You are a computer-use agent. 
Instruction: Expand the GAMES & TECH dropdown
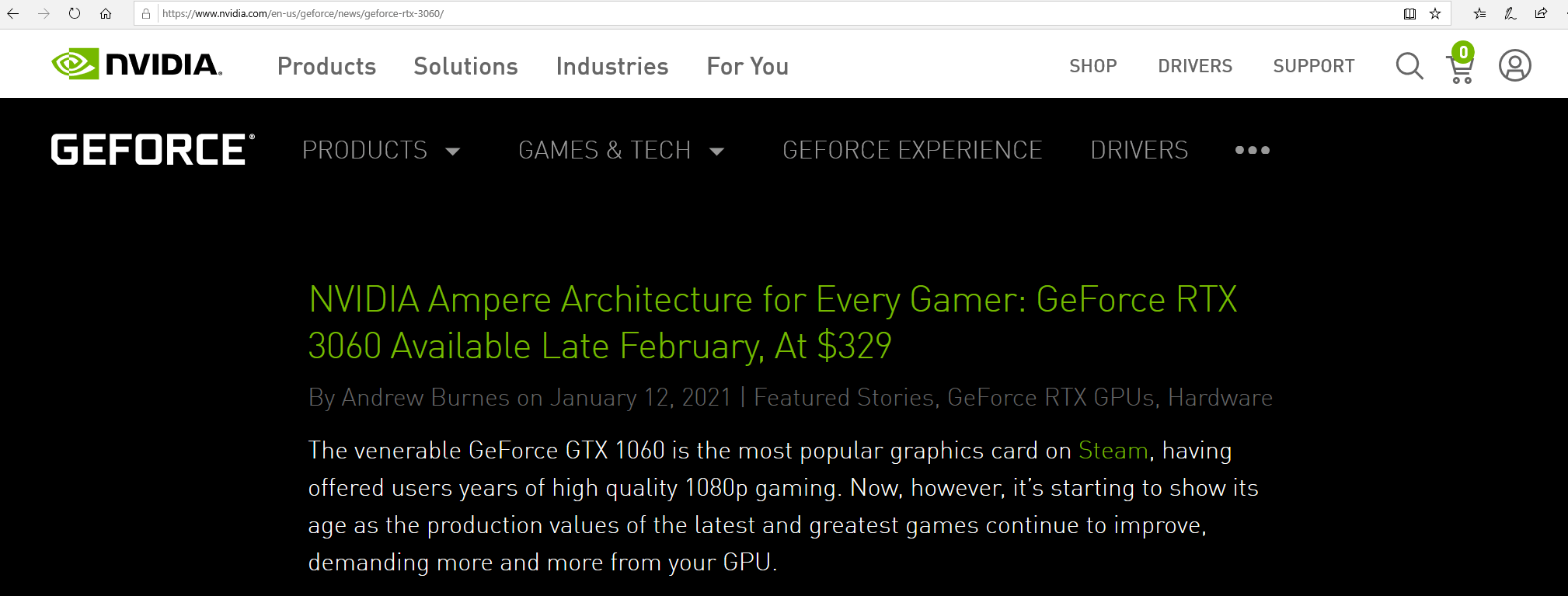(621, 150)
